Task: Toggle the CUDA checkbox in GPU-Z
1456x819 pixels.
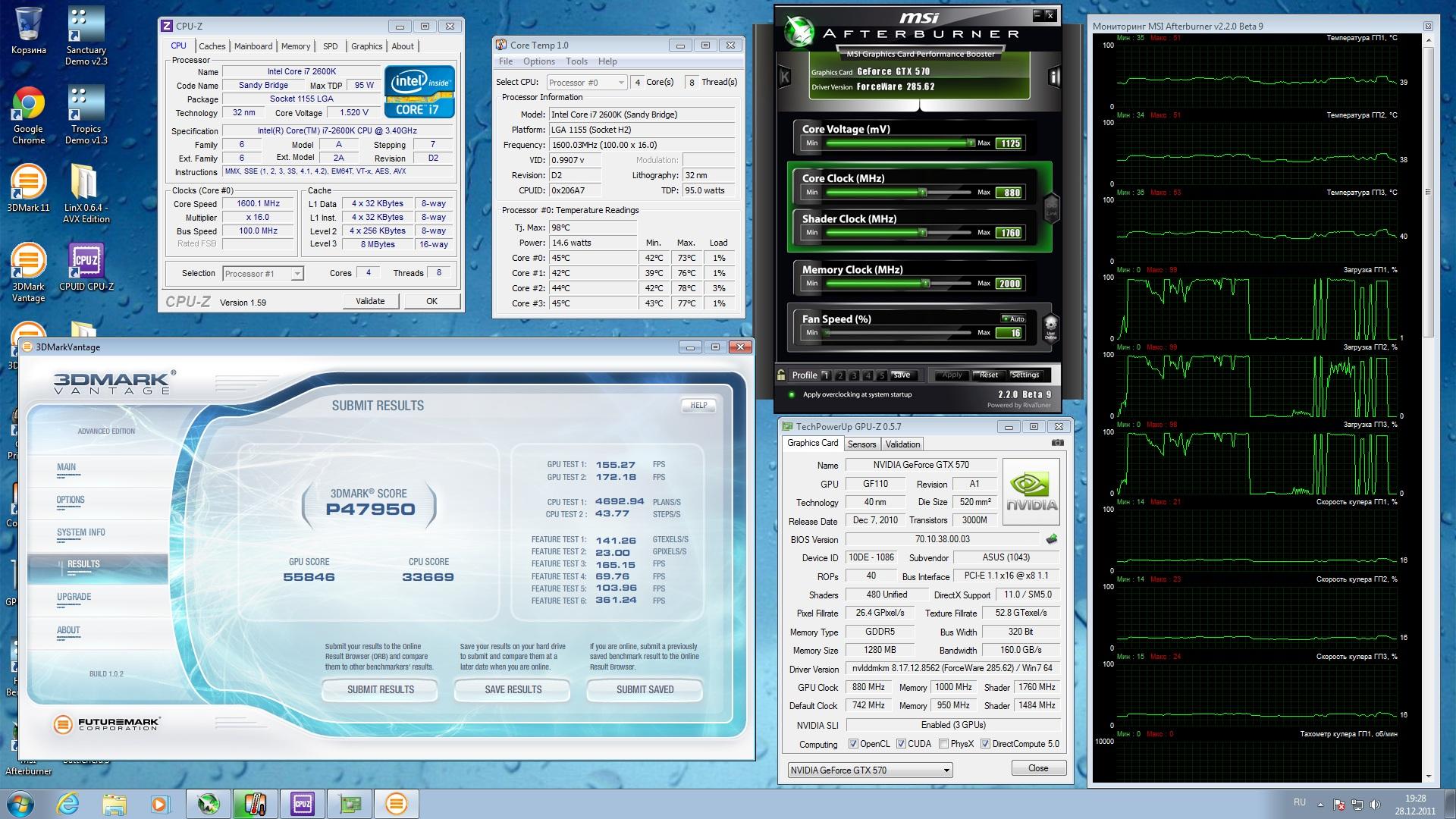Action: [x=901, y=744]
